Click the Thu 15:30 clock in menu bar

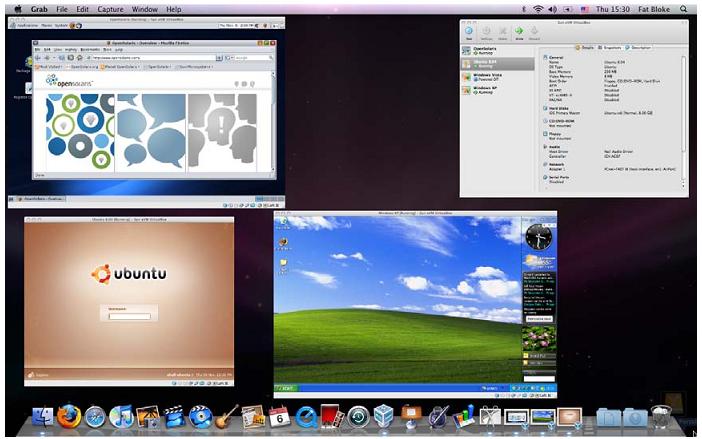click(613, 9)
